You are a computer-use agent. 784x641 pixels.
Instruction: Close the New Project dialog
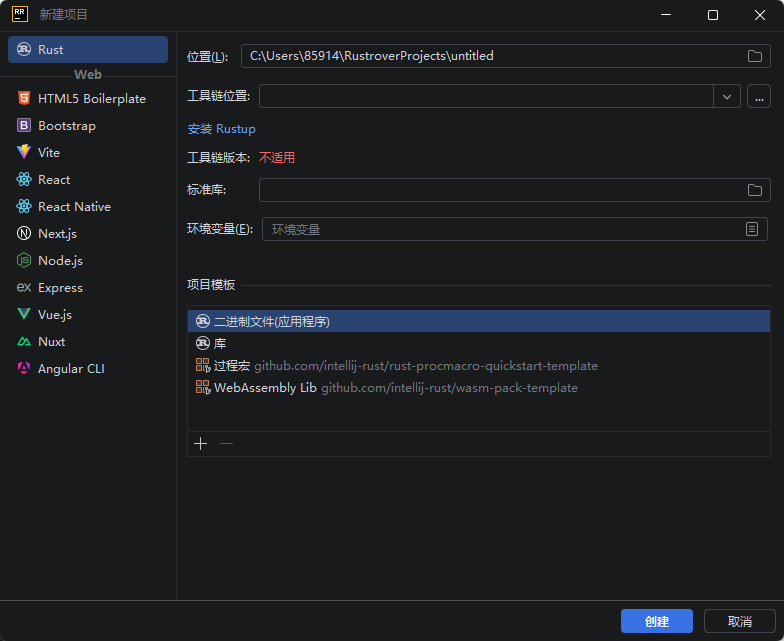click(x=760, y=15)
